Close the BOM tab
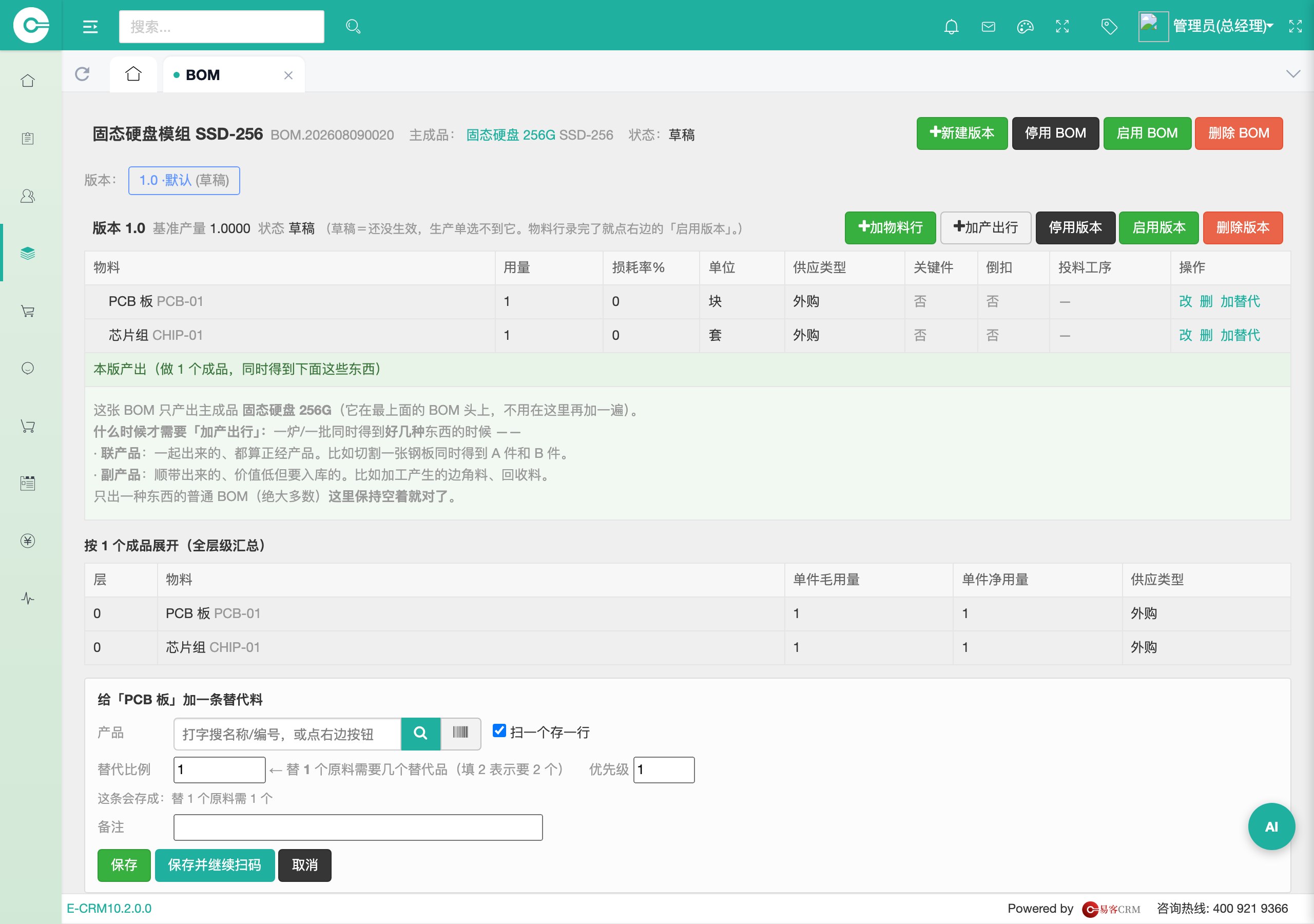This screenshot has width=1314, height=924. [x=288, y=75]
